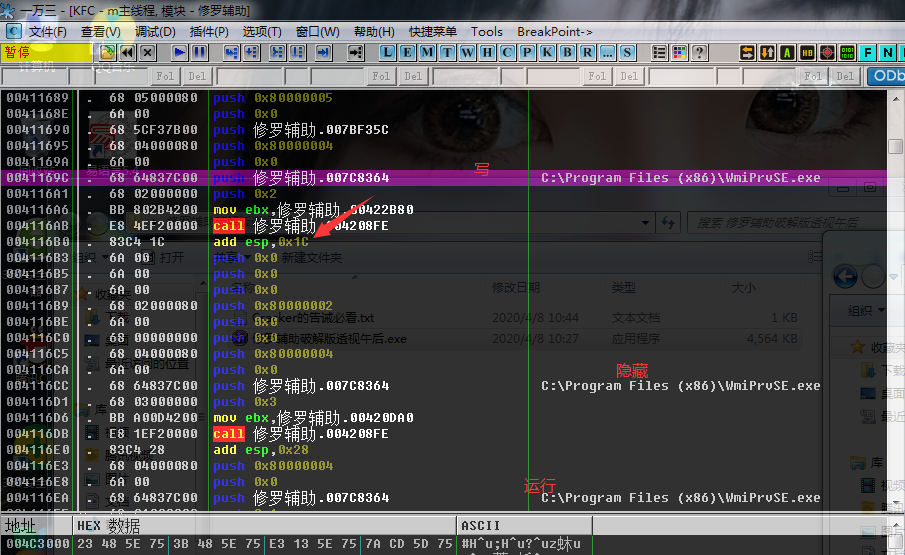Expand the 组织 dropdown in right Explorer window

(x=866, y=310)
